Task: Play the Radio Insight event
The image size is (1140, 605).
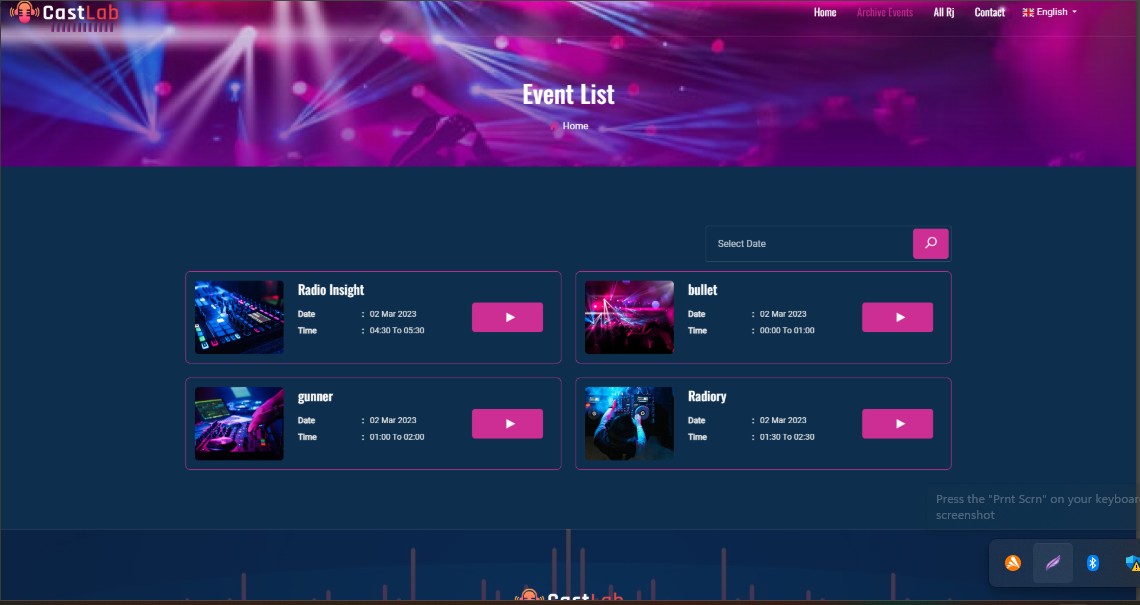Action: (507, 317)
